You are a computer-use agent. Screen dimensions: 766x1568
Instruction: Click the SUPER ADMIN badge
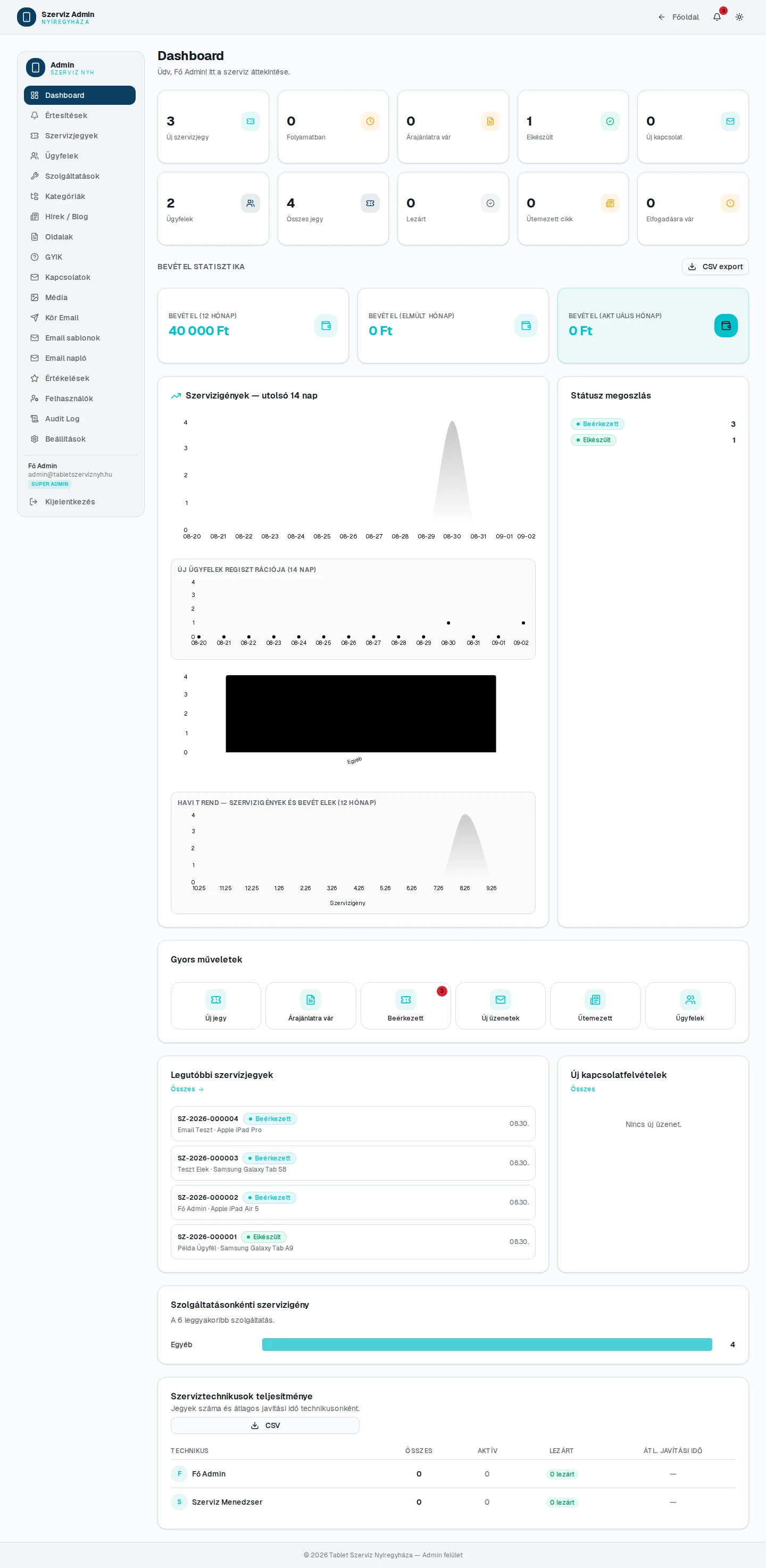point(50,484)
